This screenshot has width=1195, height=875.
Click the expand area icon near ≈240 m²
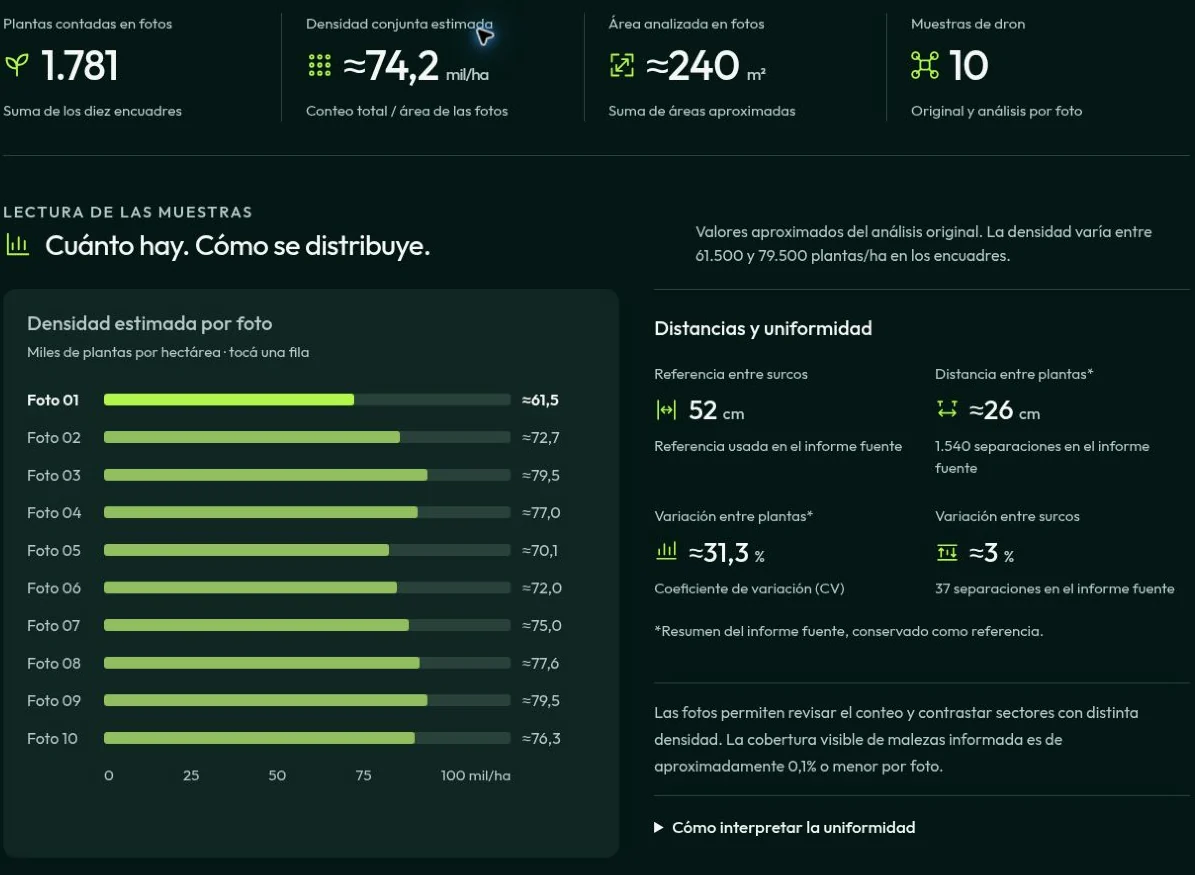[x=622, y=66]
